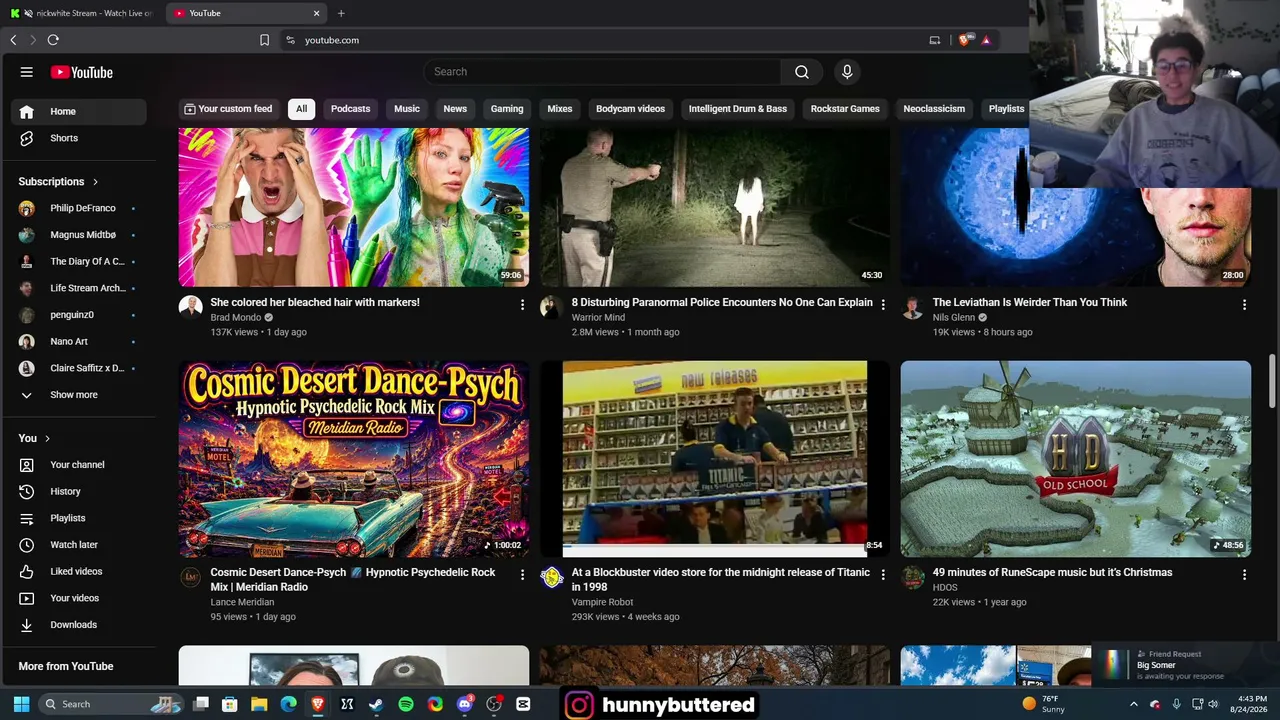Select the News filter chip
1280x720 pixels.
(x=455, y=108)
